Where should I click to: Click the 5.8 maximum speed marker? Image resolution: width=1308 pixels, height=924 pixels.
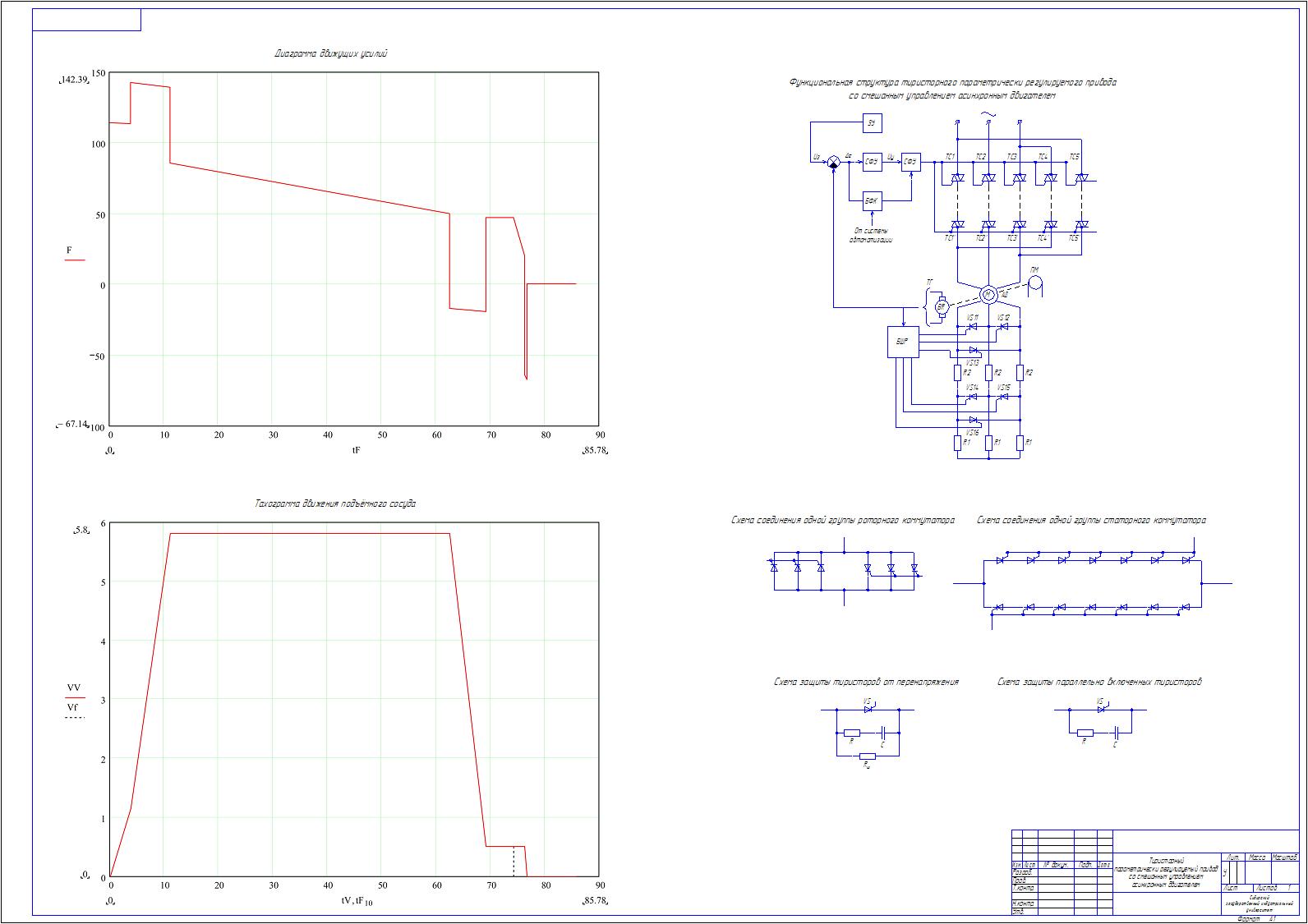tap(80, 531)
